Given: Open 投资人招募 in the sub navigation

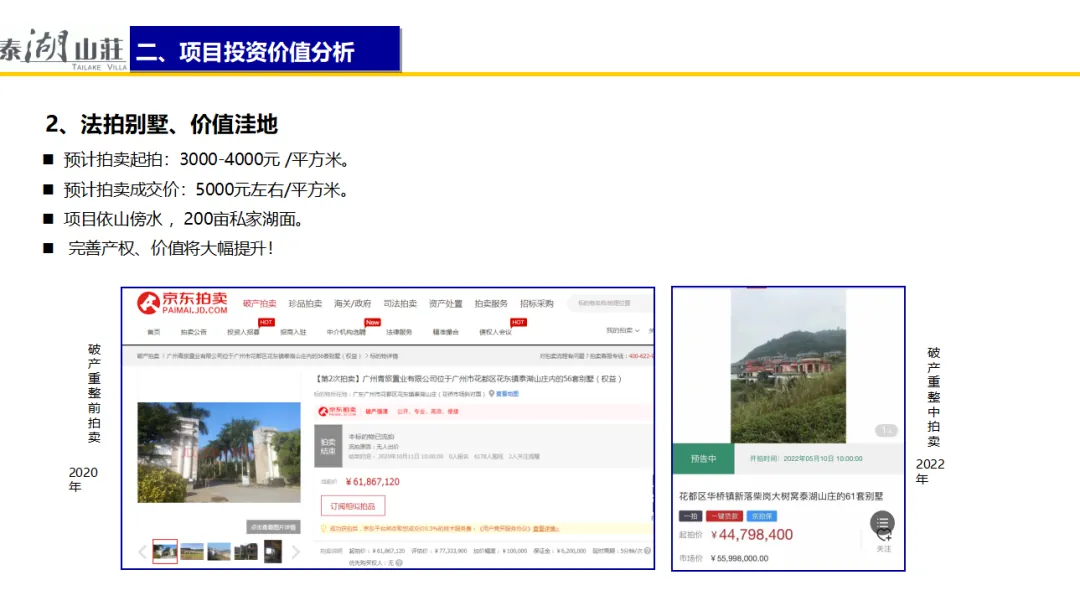Looking at the screenshot, I should click(x=243, y=333).
